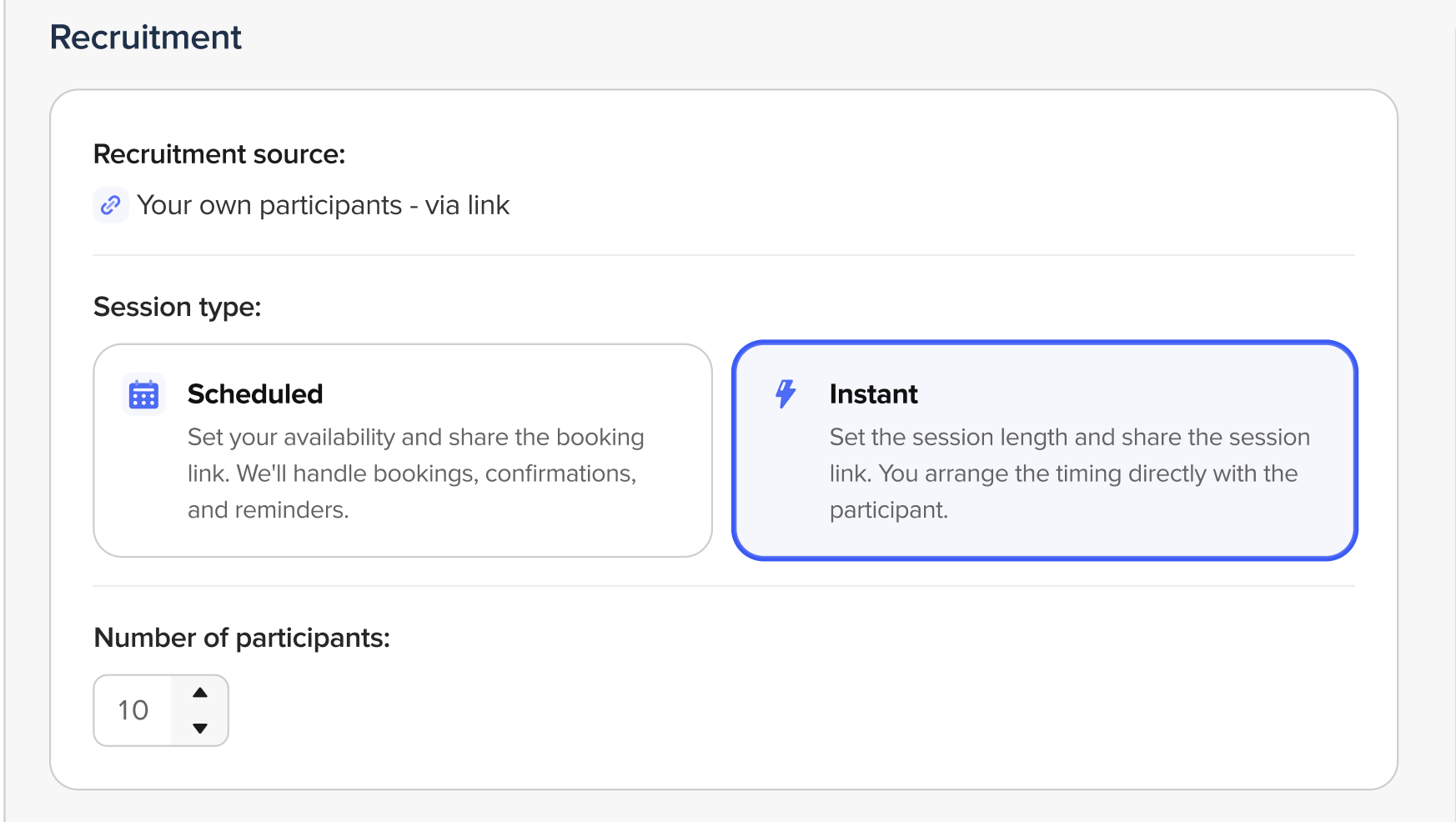Click the bold Scheduled title text
1456x822 pixels.
pyautogui.click(x=255, y=393)
